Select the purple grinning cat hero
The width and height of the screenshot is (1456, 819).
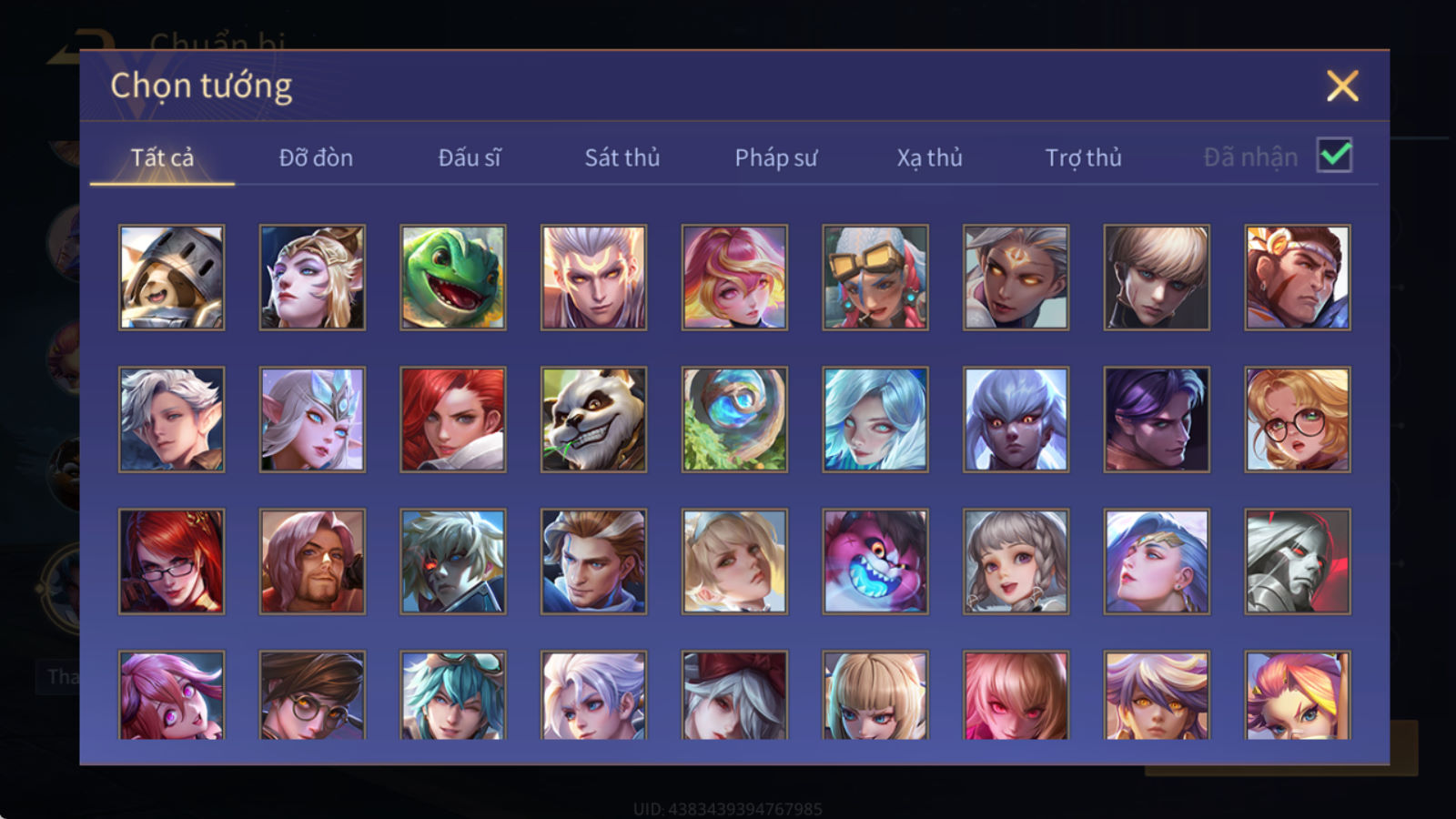875,561
